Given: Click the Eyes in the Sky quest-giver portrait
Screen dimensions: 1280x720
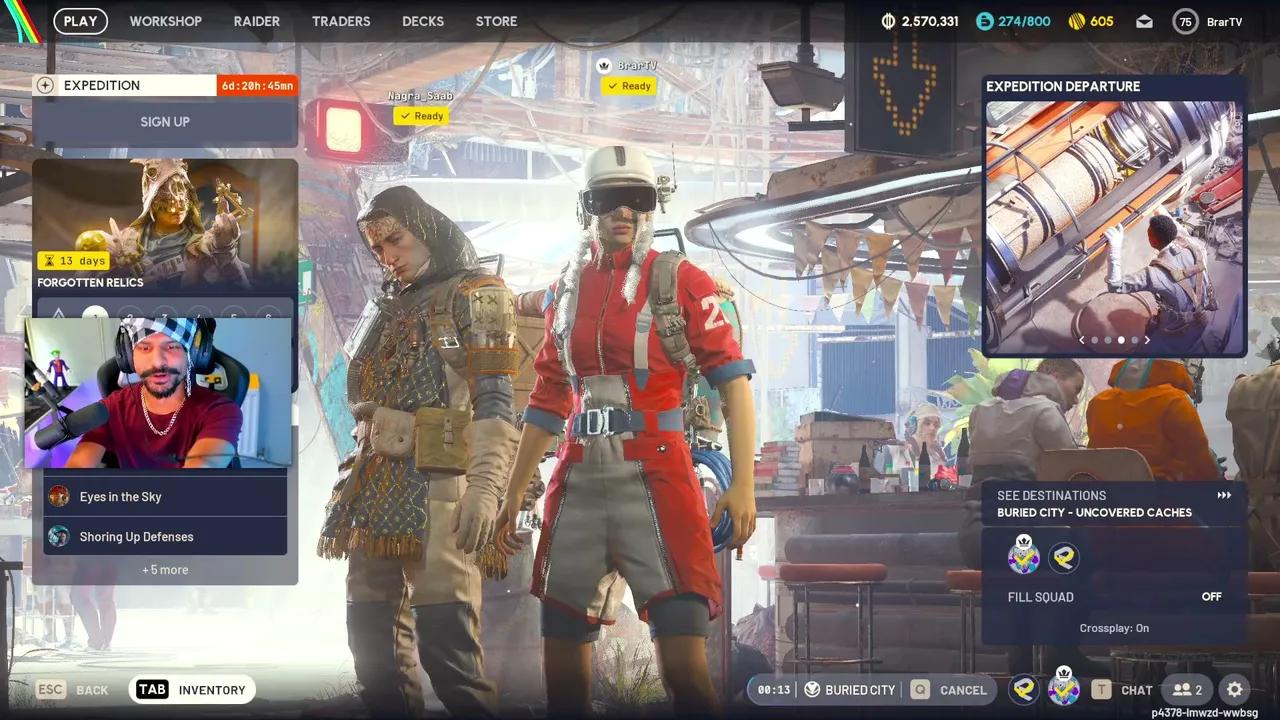Looking at the screenshot, I should click(59, 496).
